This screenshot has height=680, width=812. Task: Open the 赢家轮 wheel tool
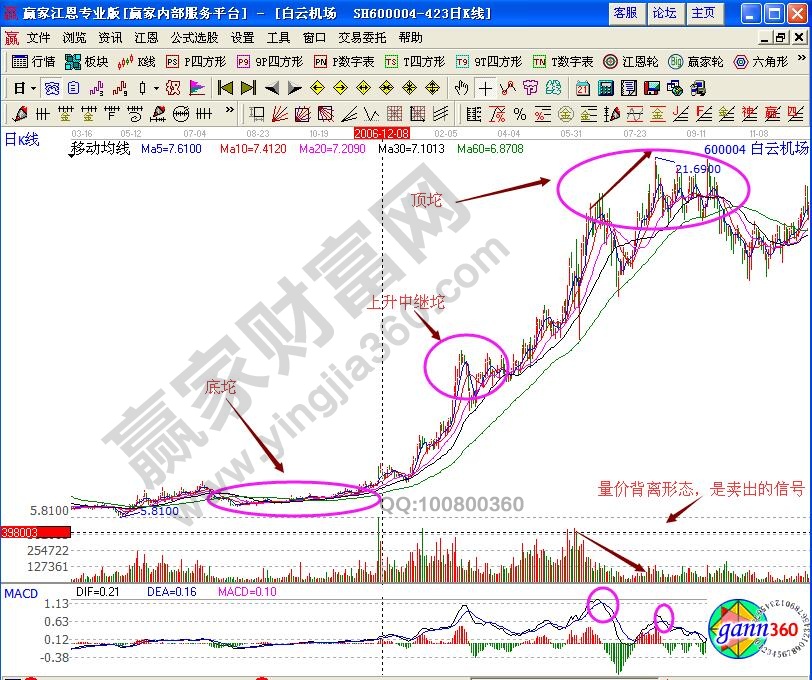(695, 62)
